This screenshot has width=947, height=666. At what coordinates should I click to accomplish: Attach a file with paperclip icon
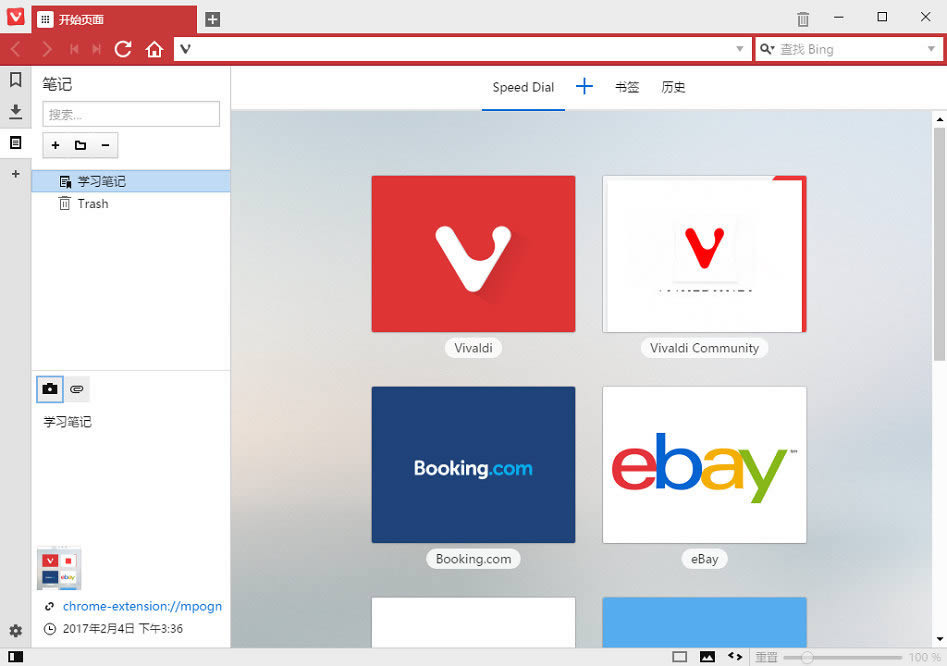click(77, 389)
